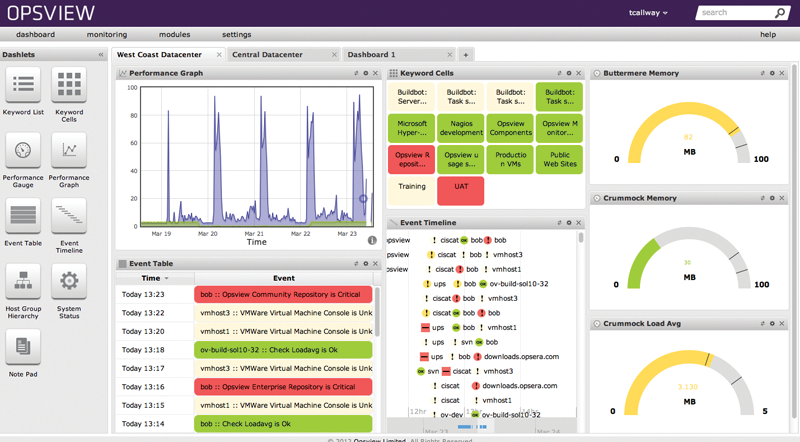Add a new dashboard tab
The height and width of the screenshot is (442, 800).
point(466,55)
